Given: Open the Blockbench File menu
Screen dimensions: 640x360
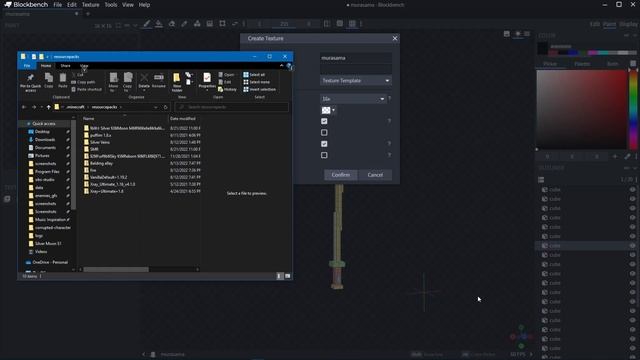Looking at the screenshot, I should tap(58, 5).
